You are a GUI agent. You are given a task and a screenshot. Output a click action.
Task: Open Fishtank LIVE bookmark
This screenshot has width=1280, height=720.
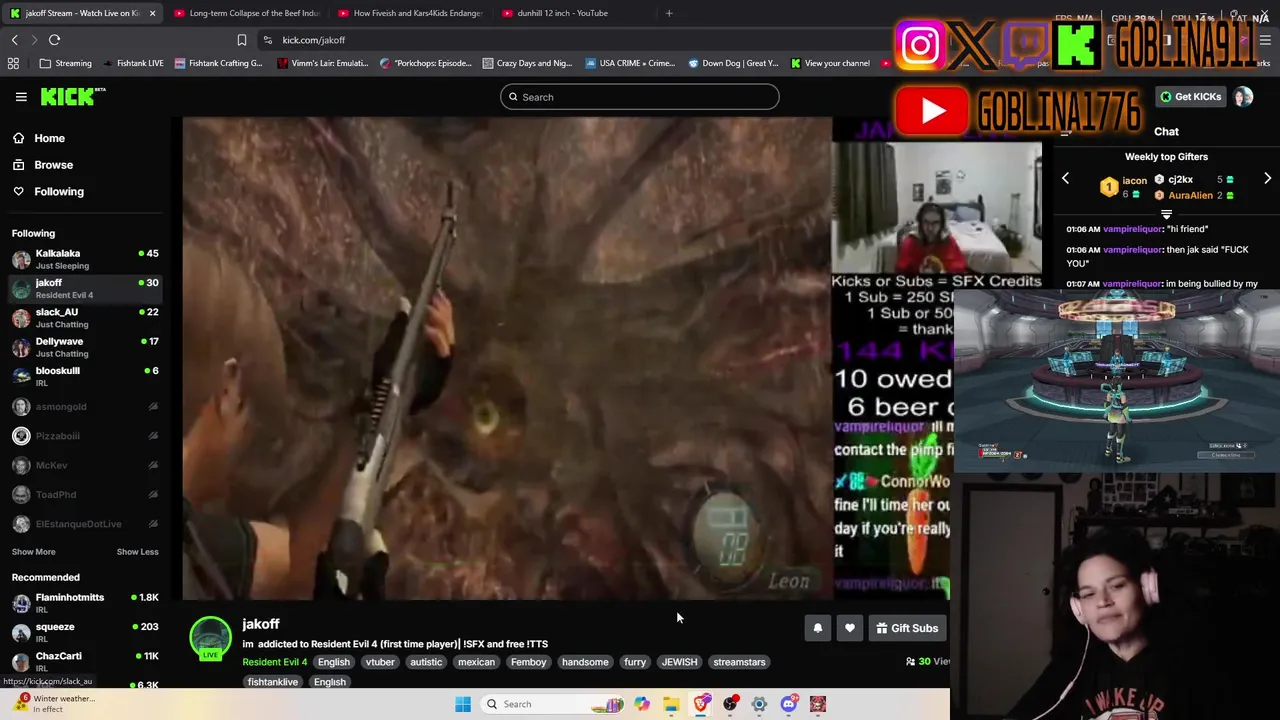[x=133, y=63]
